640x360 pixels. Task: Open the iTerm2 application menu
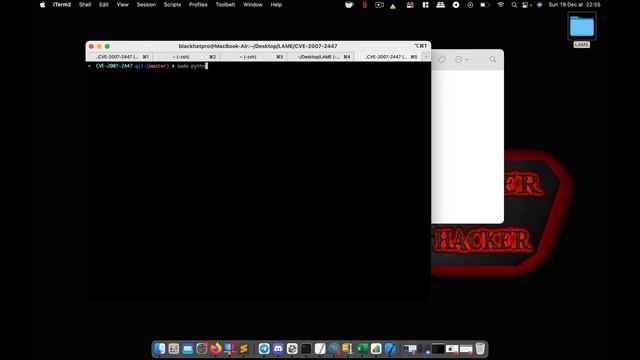point(62,5)
